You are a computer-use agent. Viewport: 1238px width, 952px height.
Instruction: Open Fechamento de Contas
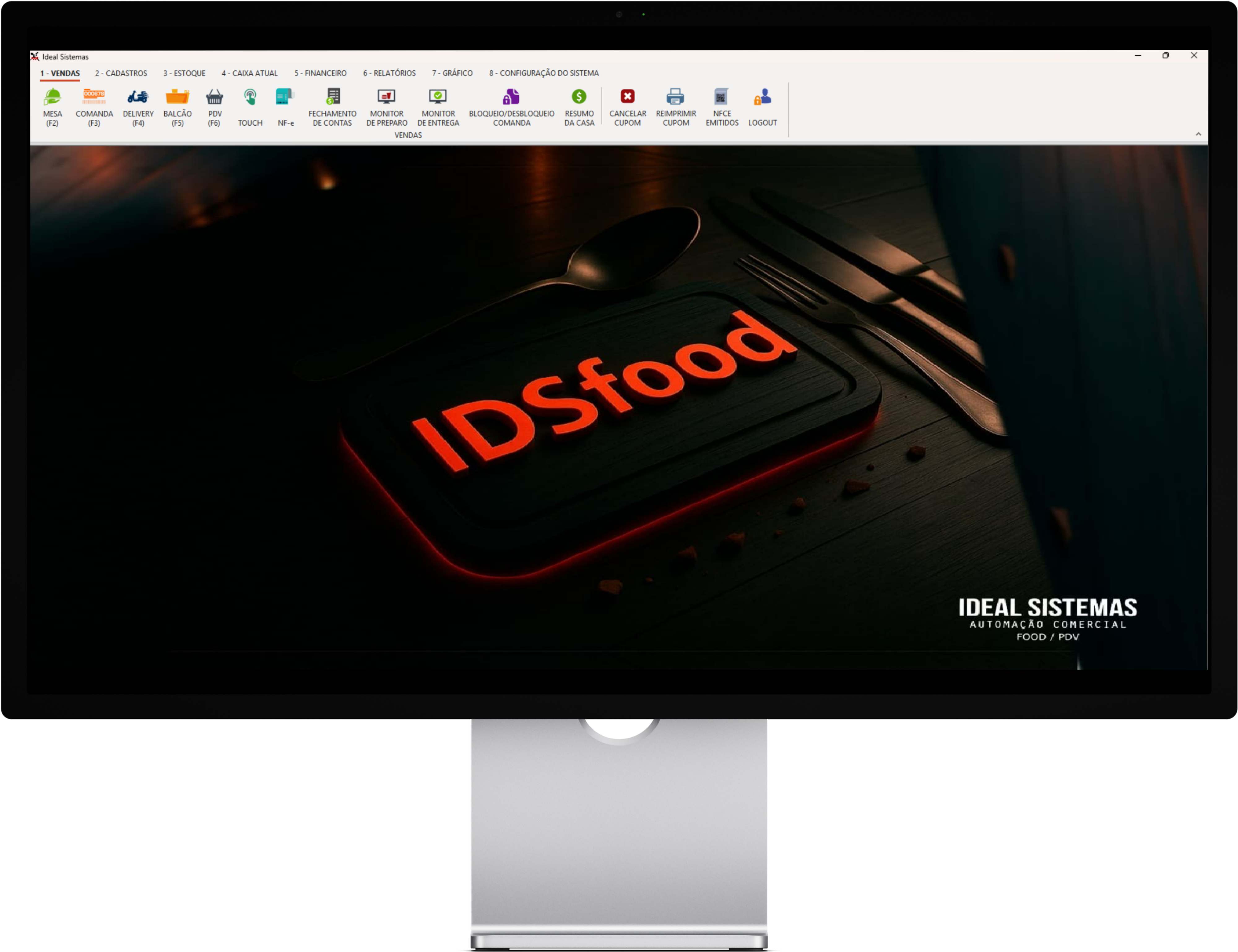tap(333, 97)
